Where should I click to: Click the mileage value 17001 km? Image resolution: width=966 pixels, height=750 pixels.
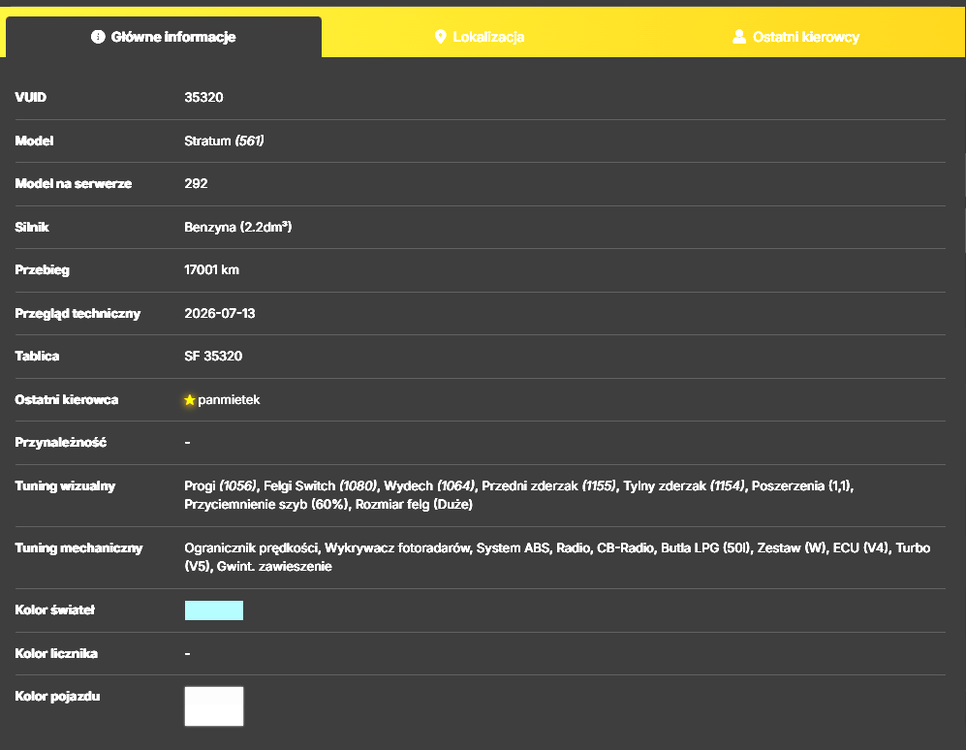tap(211, 270)
